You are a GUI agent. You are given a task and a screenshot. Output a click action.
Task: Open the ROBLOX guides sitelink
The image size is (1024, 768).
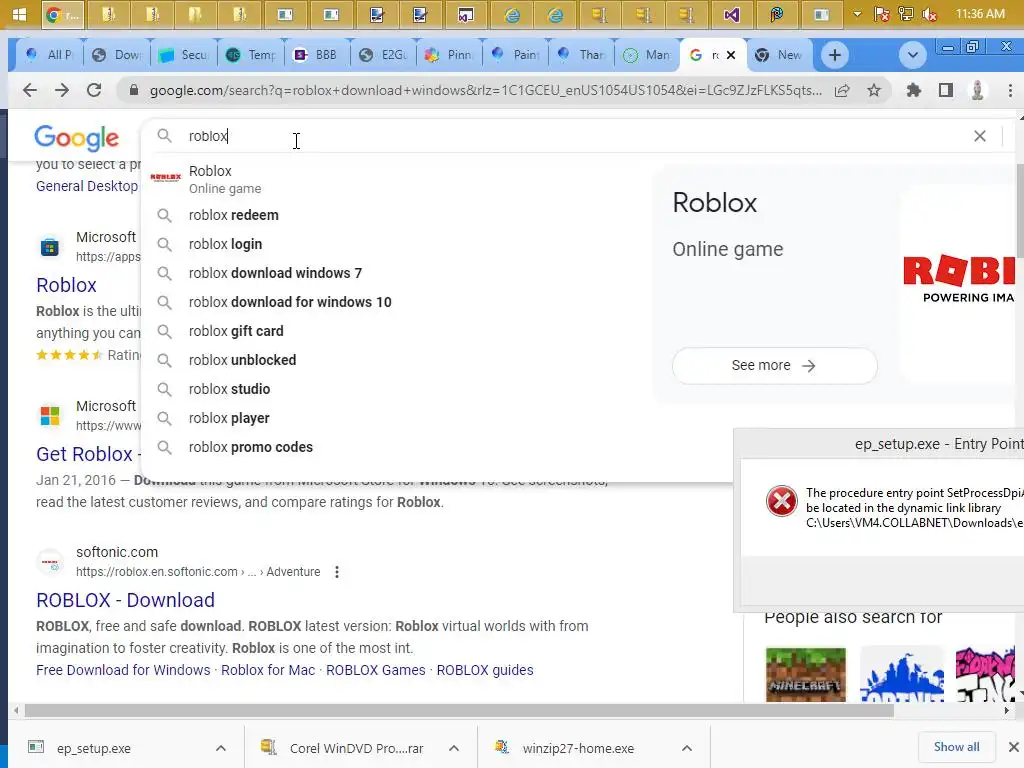(485, 671)
